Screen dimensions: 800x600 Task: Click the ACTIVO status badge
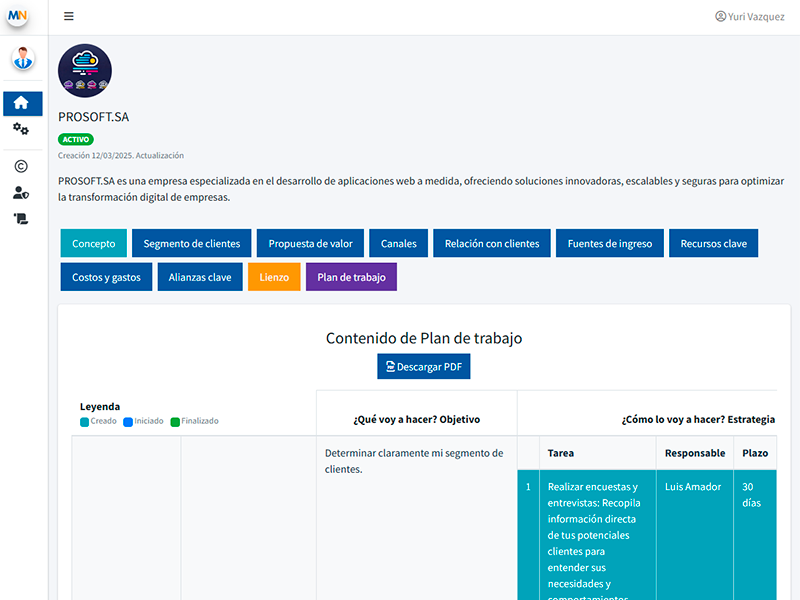coord(76,140)
